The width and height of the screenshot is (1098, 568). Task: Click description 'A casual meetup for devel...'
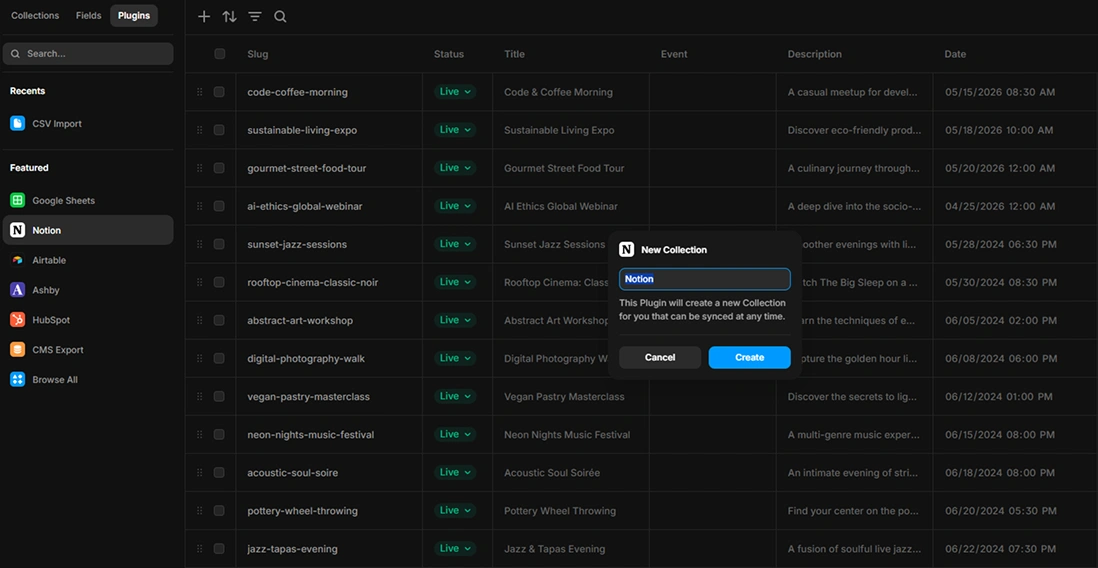(x=854, y=92)
